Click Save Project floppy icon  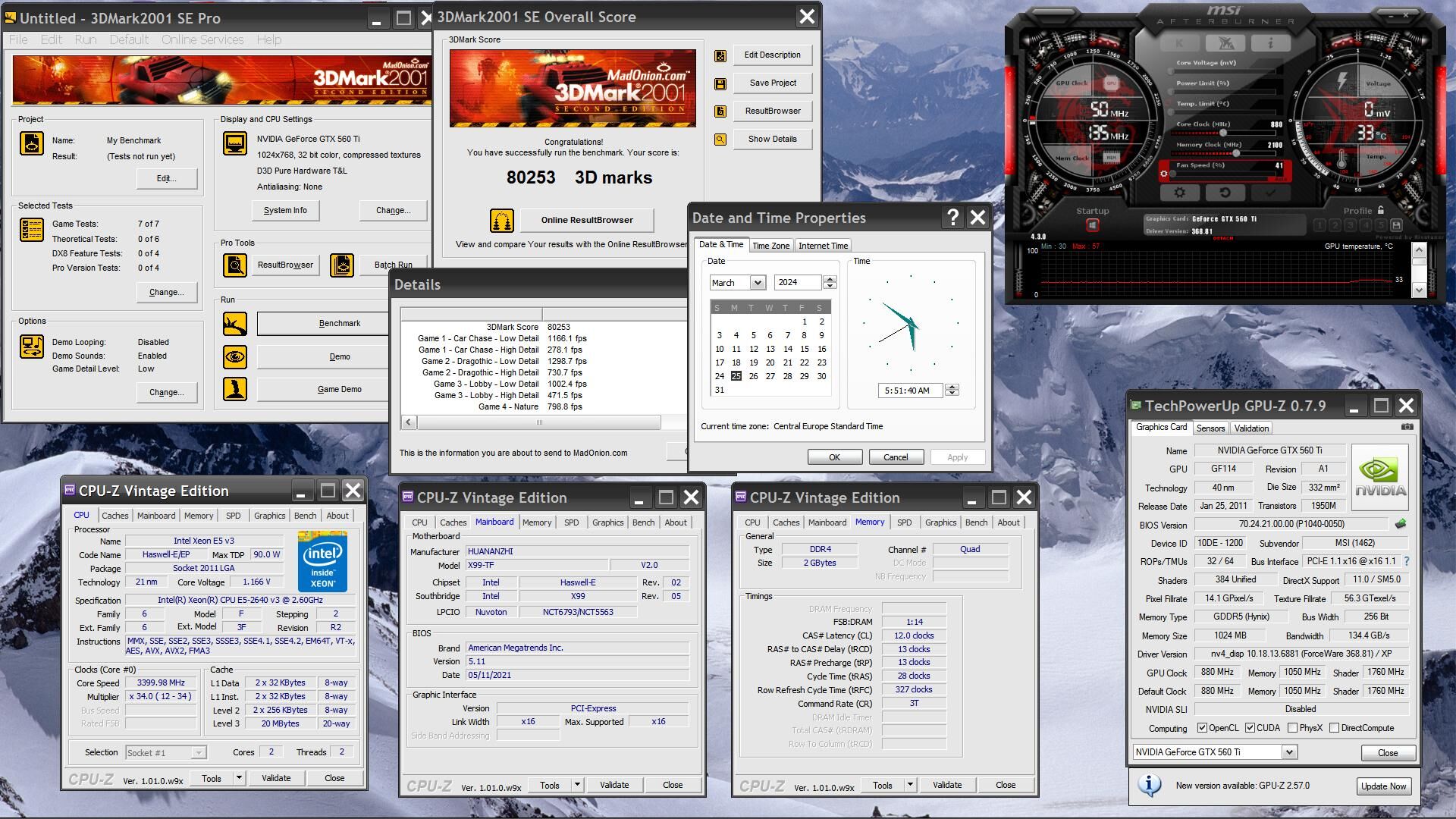pos(720,83)
